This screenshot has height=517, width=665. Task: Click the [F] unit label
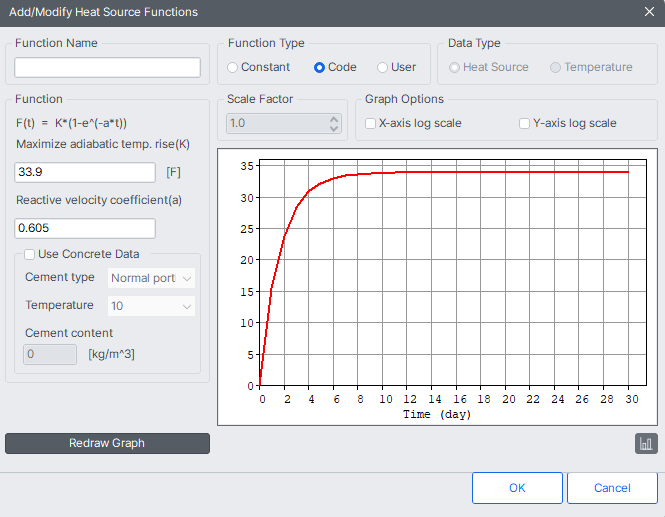point(173,172)
